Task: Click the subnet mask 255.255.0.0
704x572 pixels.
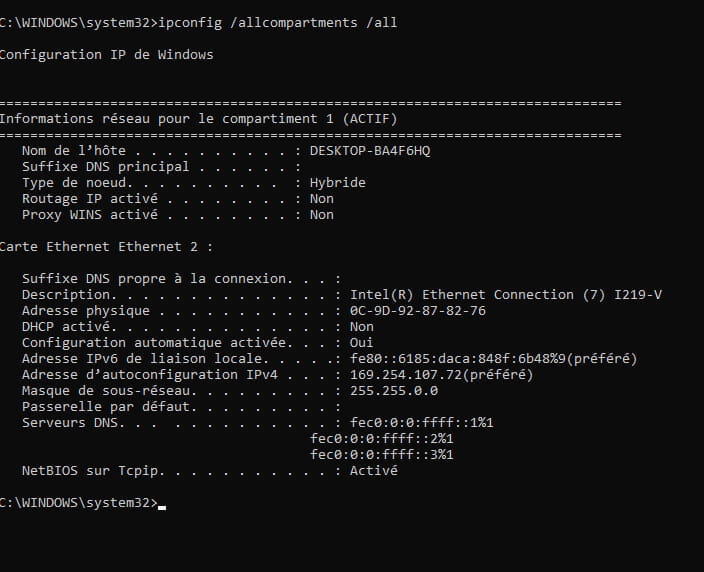Action: [394, 391]
